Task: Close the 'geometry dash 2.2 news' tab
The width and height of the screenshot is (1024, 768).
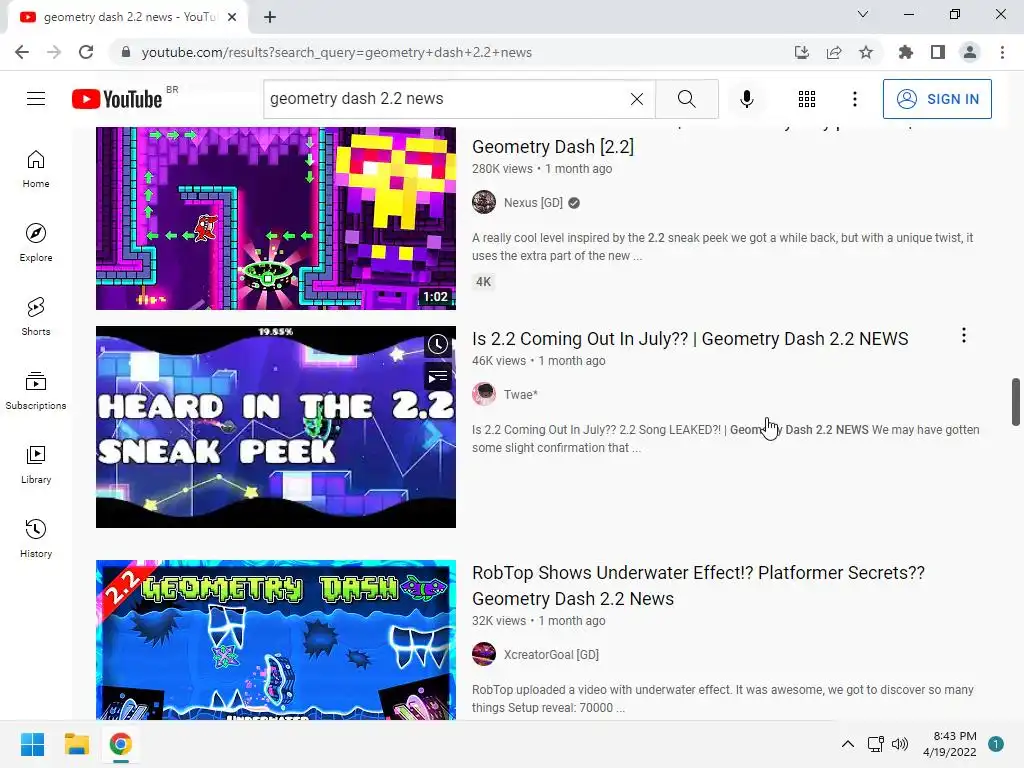Action: pyautogui.click(x=232, y=17)
